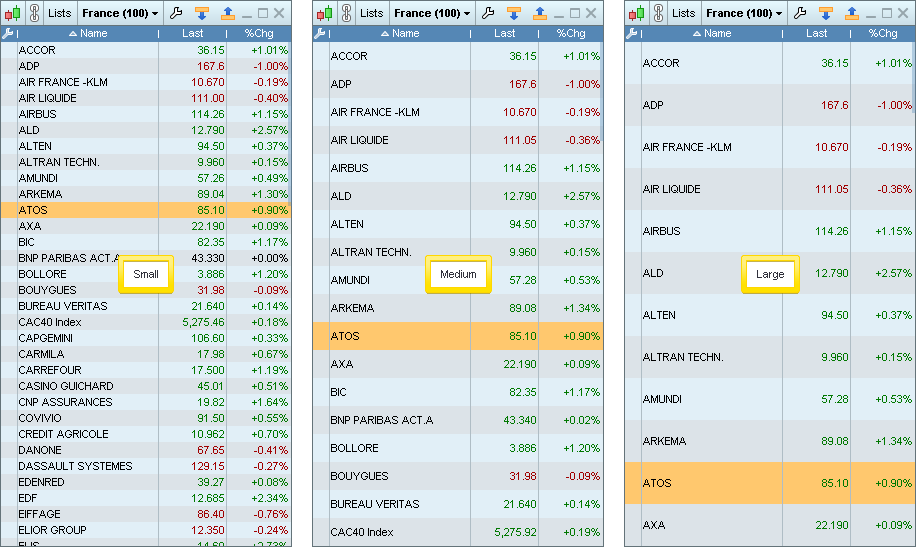Click candlestick chart icon in Large panel
The width and height of the screenshot is (916, 547).
pos(636,14)
